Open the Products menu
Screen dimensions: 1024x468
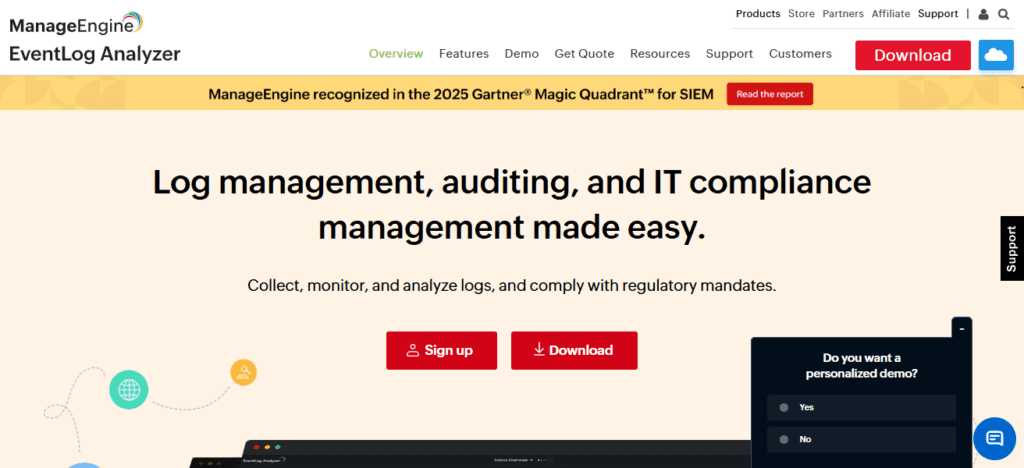click(x=758, y=14)
